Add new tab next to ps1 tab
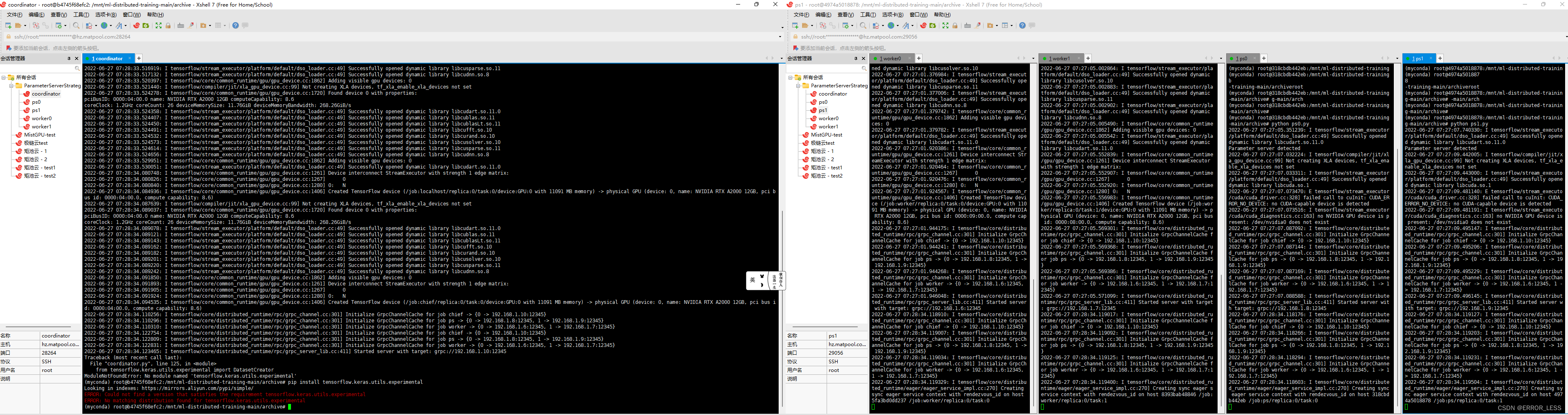The height and width of the screenshot is (415, 1568). coord(1440,59)
